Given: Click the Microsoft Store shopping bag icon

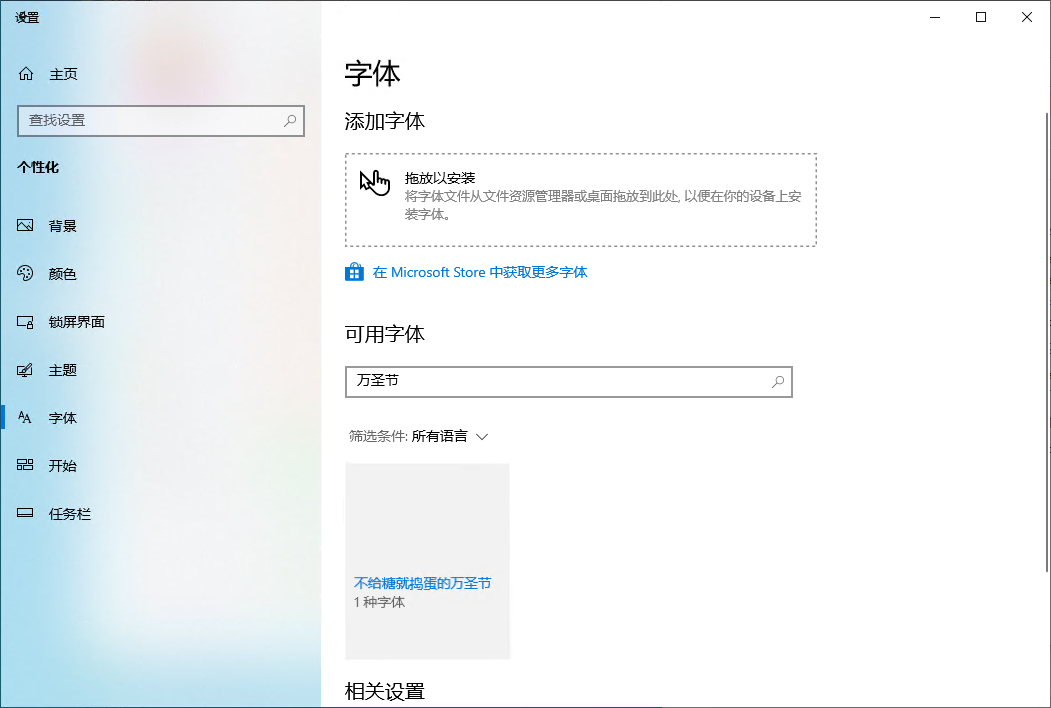Looking at the screenshot, I should click(354, 271).
